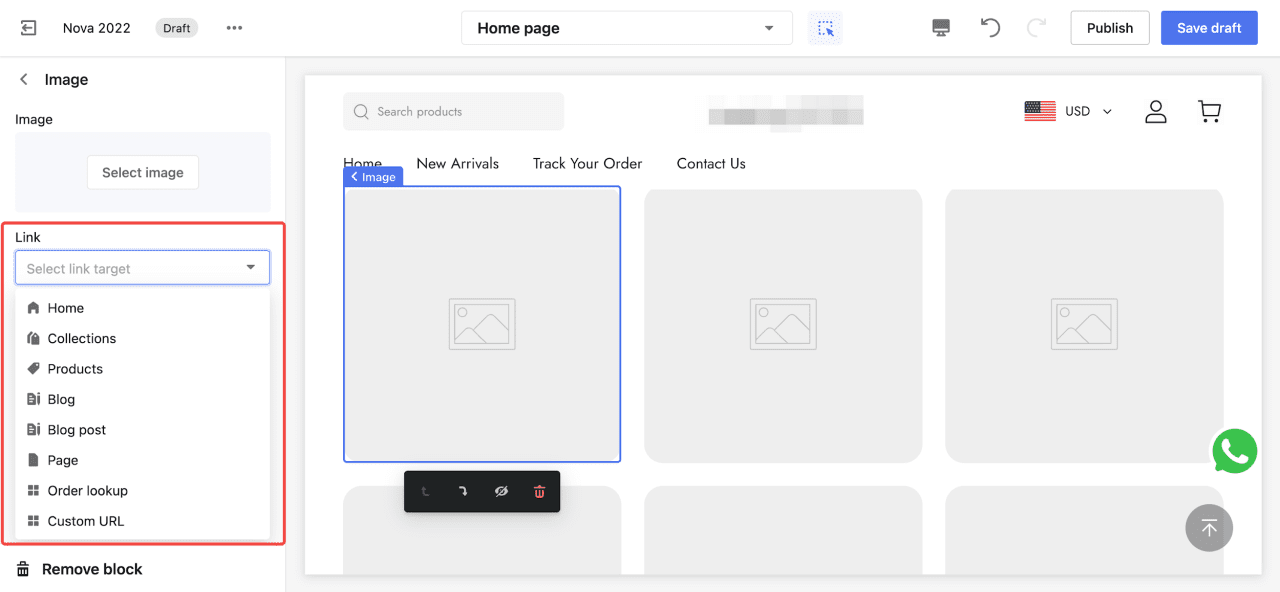This screenshot has width=1280, height=592.
Task: Select the highlighted first image placeholder
Action: point(482,324)
